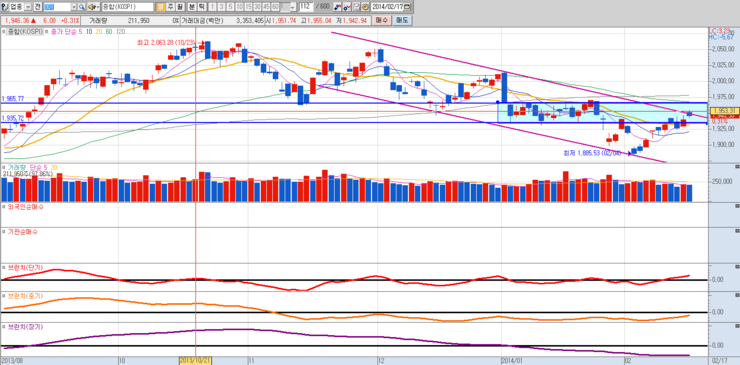This screenshot has height=365, width=740.
Task: Open the calendar icon next to 2014/02/17
Action: click(406, 7)
